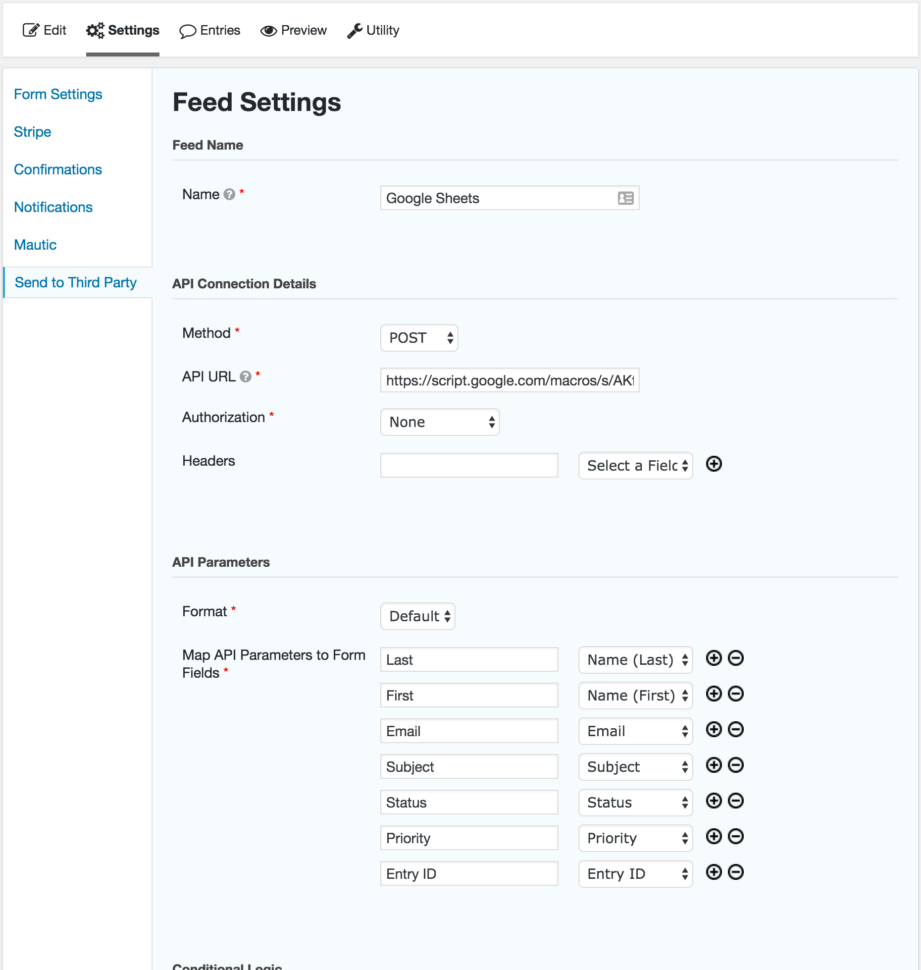921x970 pixels.
Task: Open the Edit tab
Action: click(45, 30)
